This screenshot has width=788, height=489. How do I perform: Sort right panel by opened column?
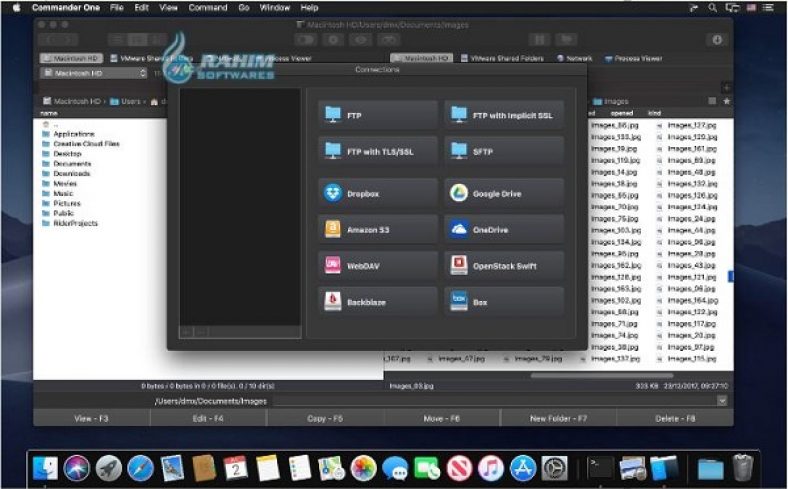pos(622,113)
